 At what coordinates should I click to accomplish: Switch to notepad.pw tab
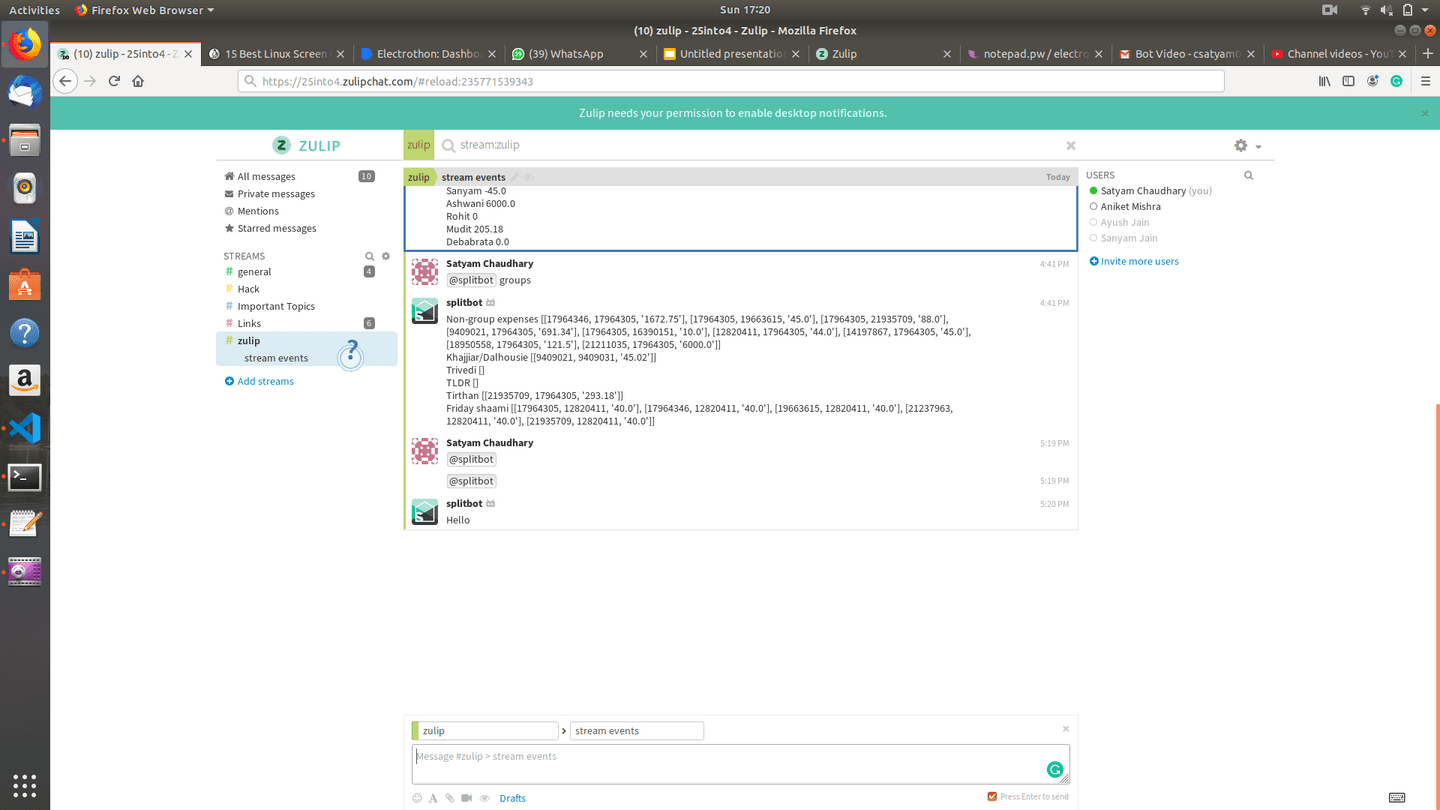[1035, 54]
